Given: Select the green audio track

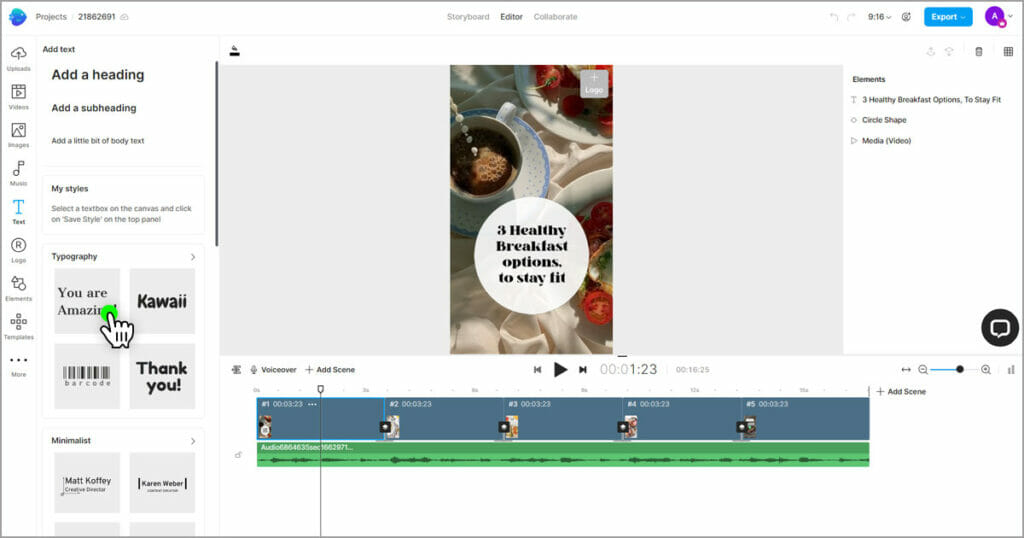Looking at the screenshot, I should (563, 454).
